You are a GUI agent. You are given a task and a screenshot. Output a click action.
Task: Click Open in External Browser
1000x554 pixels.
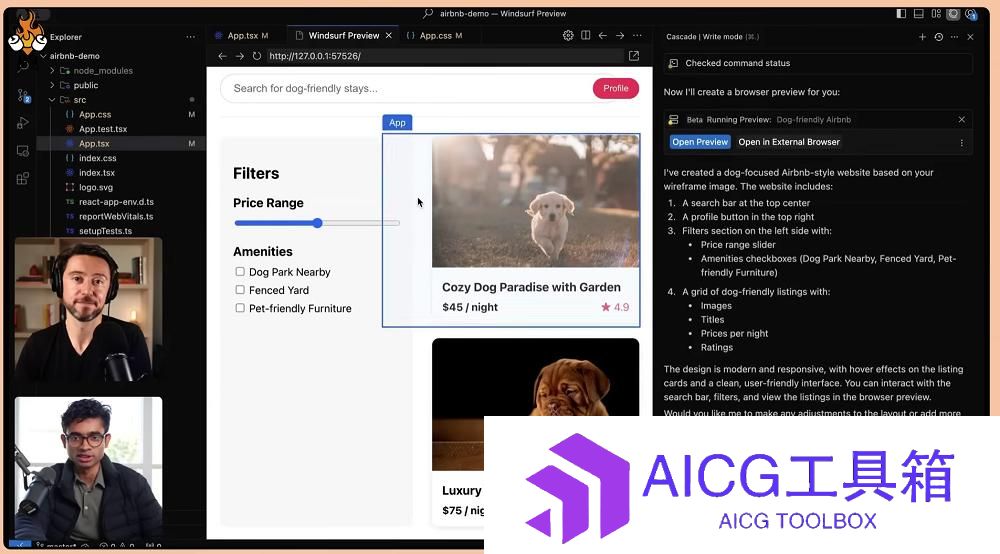[789, 142]
